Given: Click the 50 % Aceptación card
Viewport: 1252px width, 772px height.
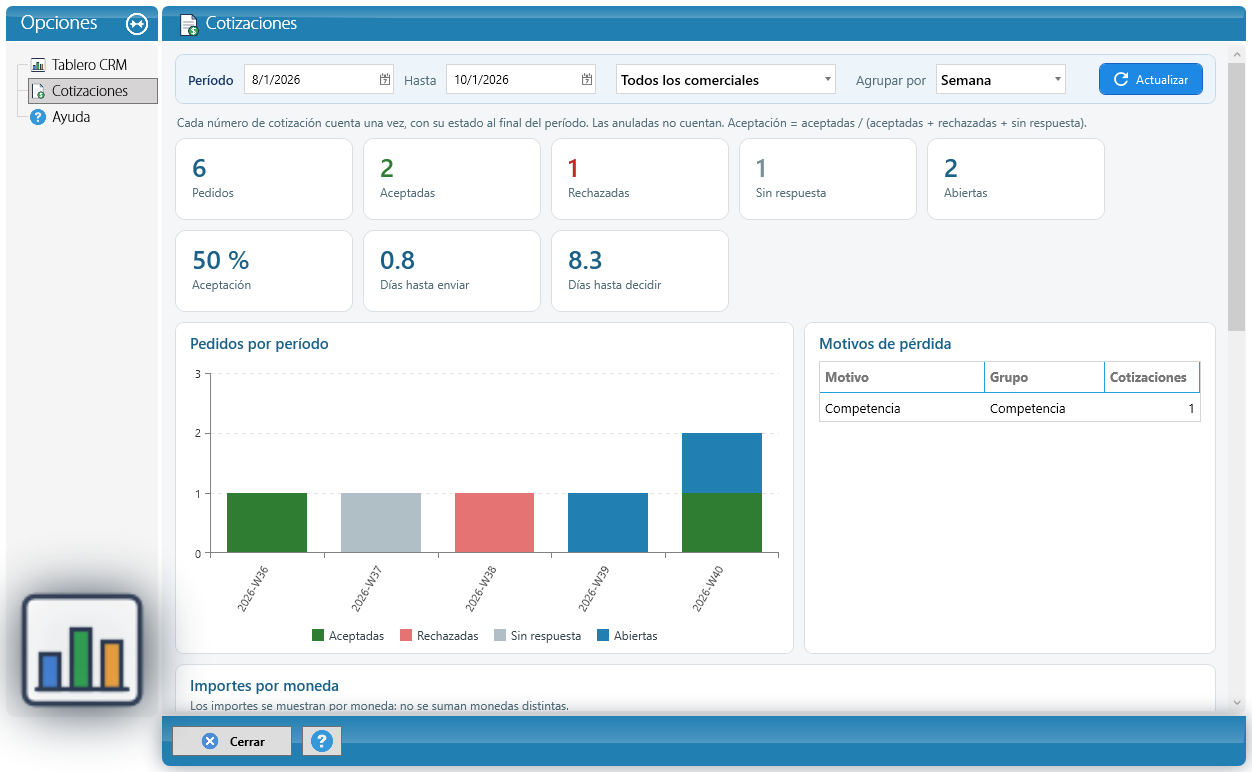Looking at the screenshot, I should pyautogui.click(x=264, y=271).
